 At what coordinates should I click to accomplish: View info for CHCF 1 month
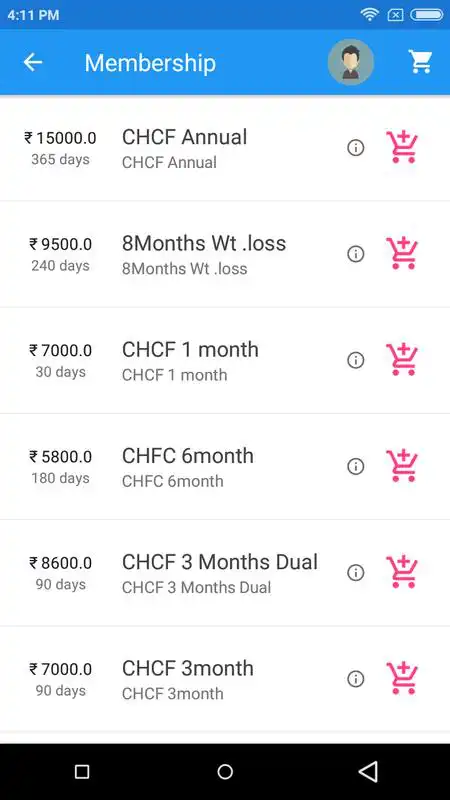tap(356, 360)
